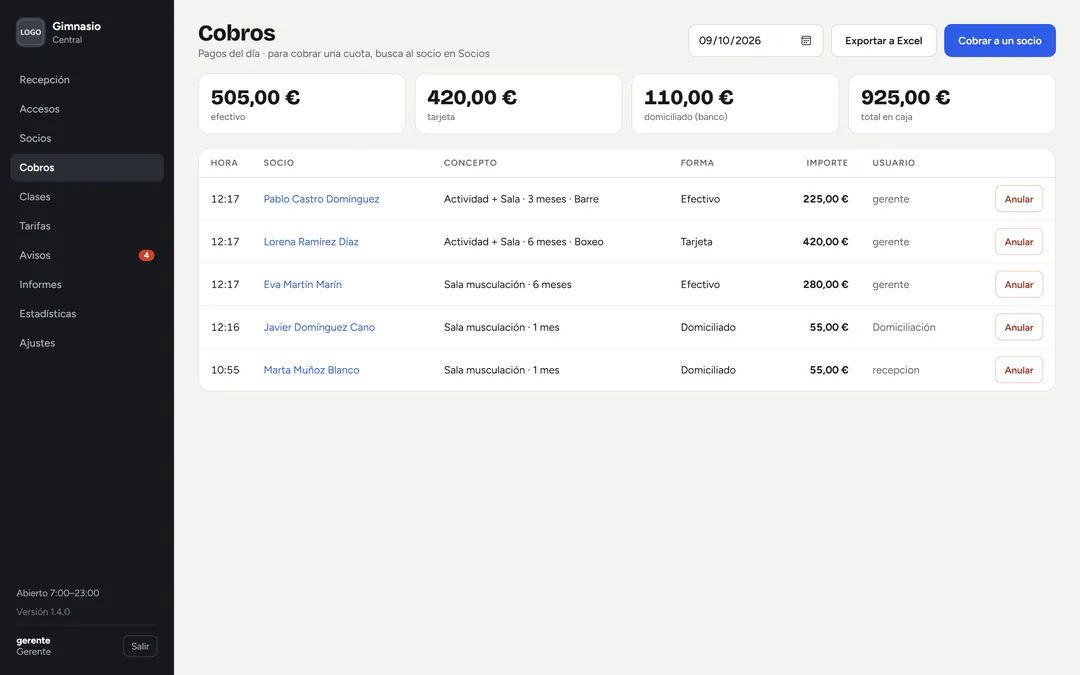
Task: Click the 420,00 € tarjeta card
Action: coord(519,104)
